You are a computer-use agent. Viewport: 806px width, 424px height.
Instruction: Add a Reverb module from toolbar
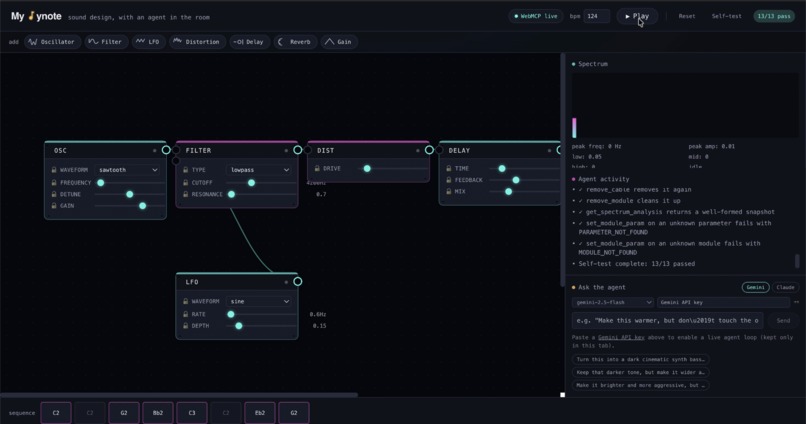tap(295, 42)
